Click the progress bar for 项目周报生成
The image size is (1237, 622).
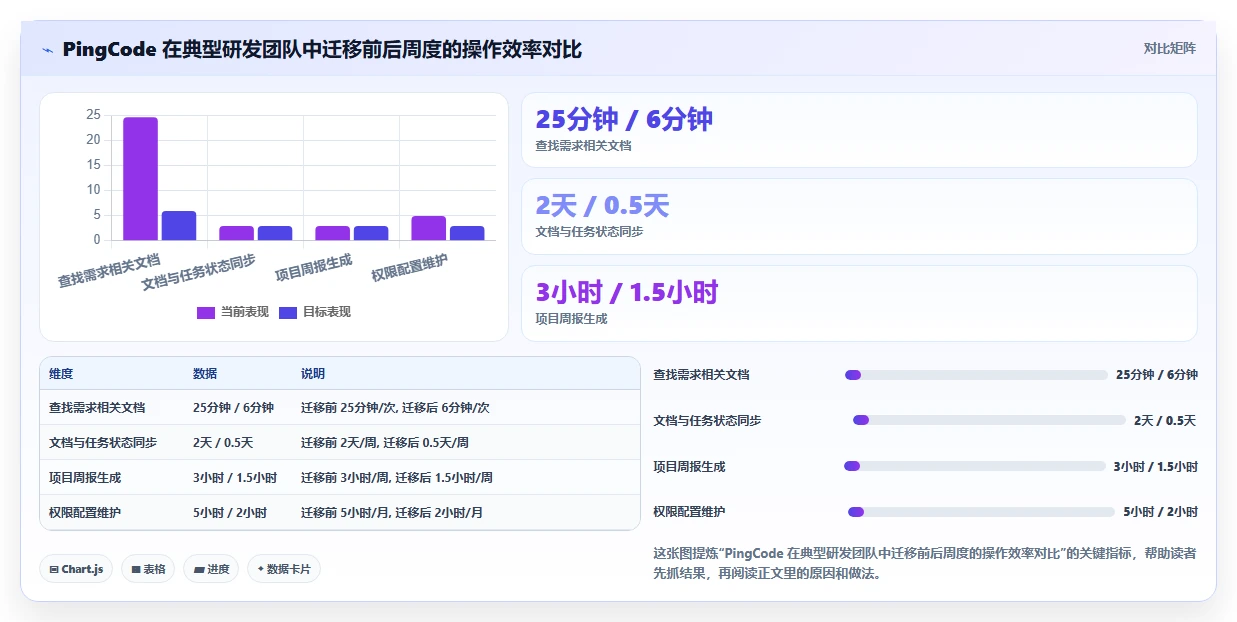coord(974,466)
